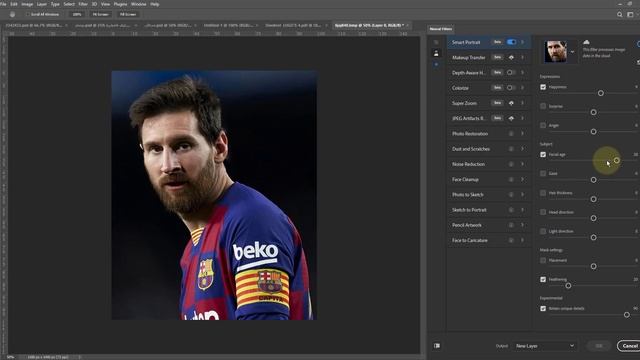
Task: Check the Surprise checkbox
Action: [543, 106]
